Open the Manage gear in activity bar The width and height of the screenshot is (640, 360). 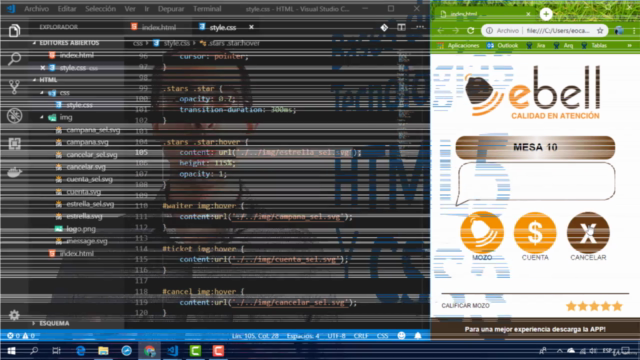14,315
